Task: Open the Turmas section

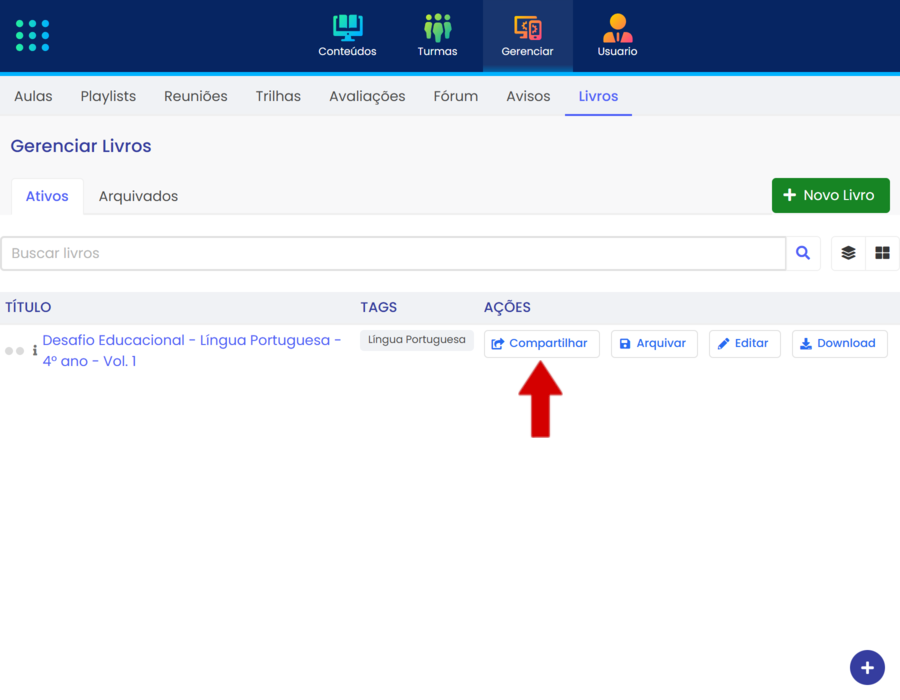Action: tap(437, 36)
